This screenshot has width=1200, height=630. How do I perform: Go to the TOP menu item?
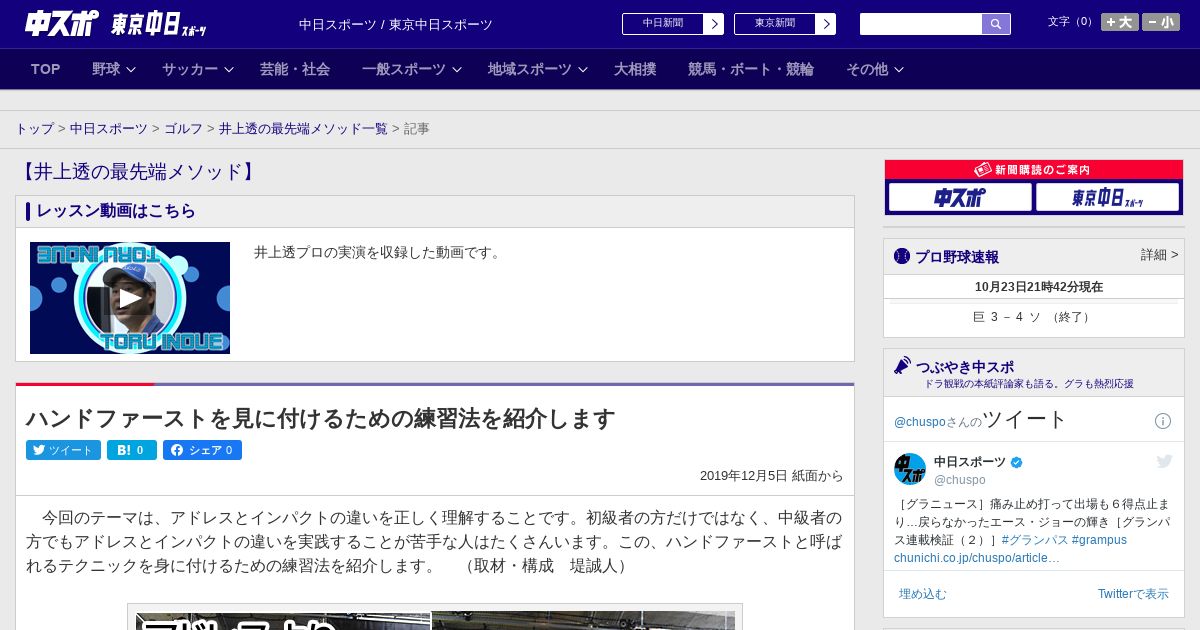(46, 69)
